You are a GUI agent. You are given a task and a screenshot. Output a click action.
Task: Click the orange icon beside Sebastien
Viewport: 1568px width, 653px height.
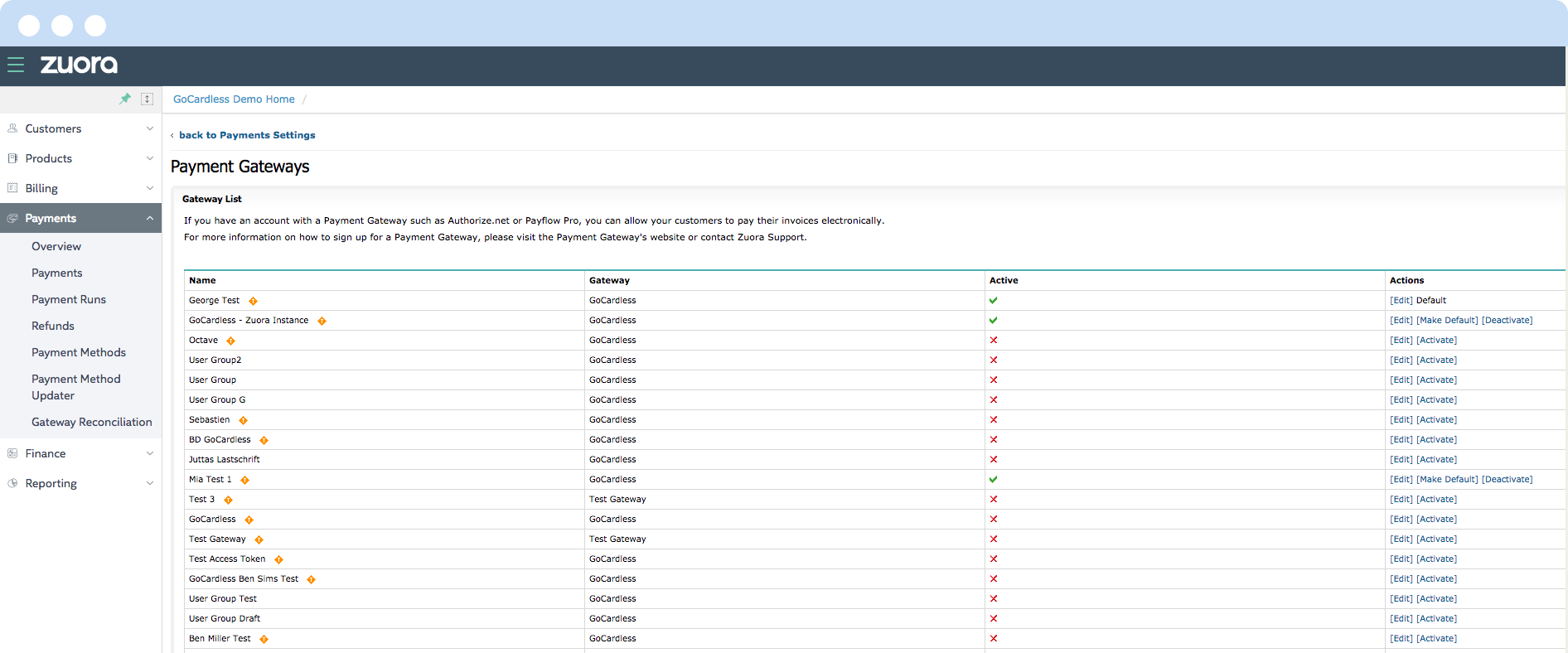tap(244, 420)
